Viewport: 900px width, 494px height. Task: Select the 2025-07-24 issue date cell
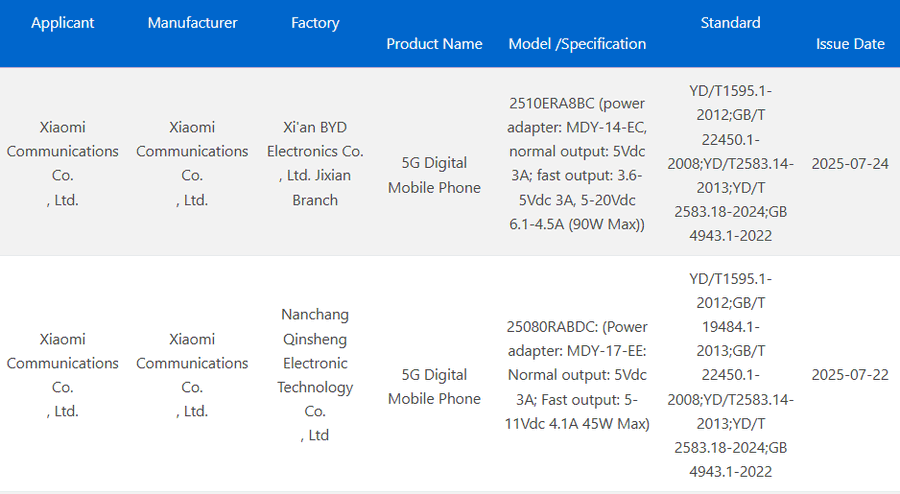click(850, 163)
